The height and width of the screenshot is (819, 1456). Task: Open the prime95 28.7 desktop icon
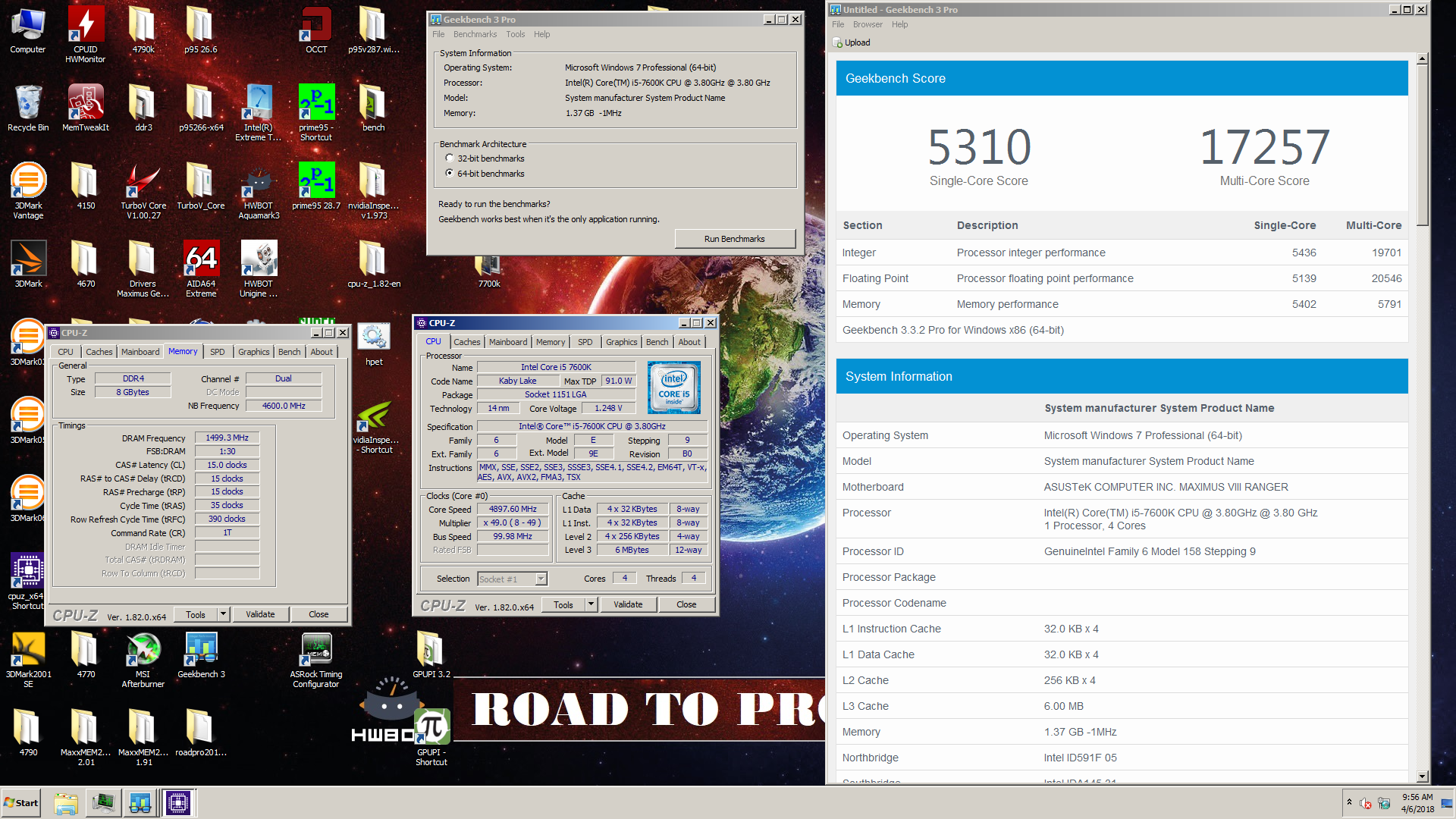[x=316, y=186]
